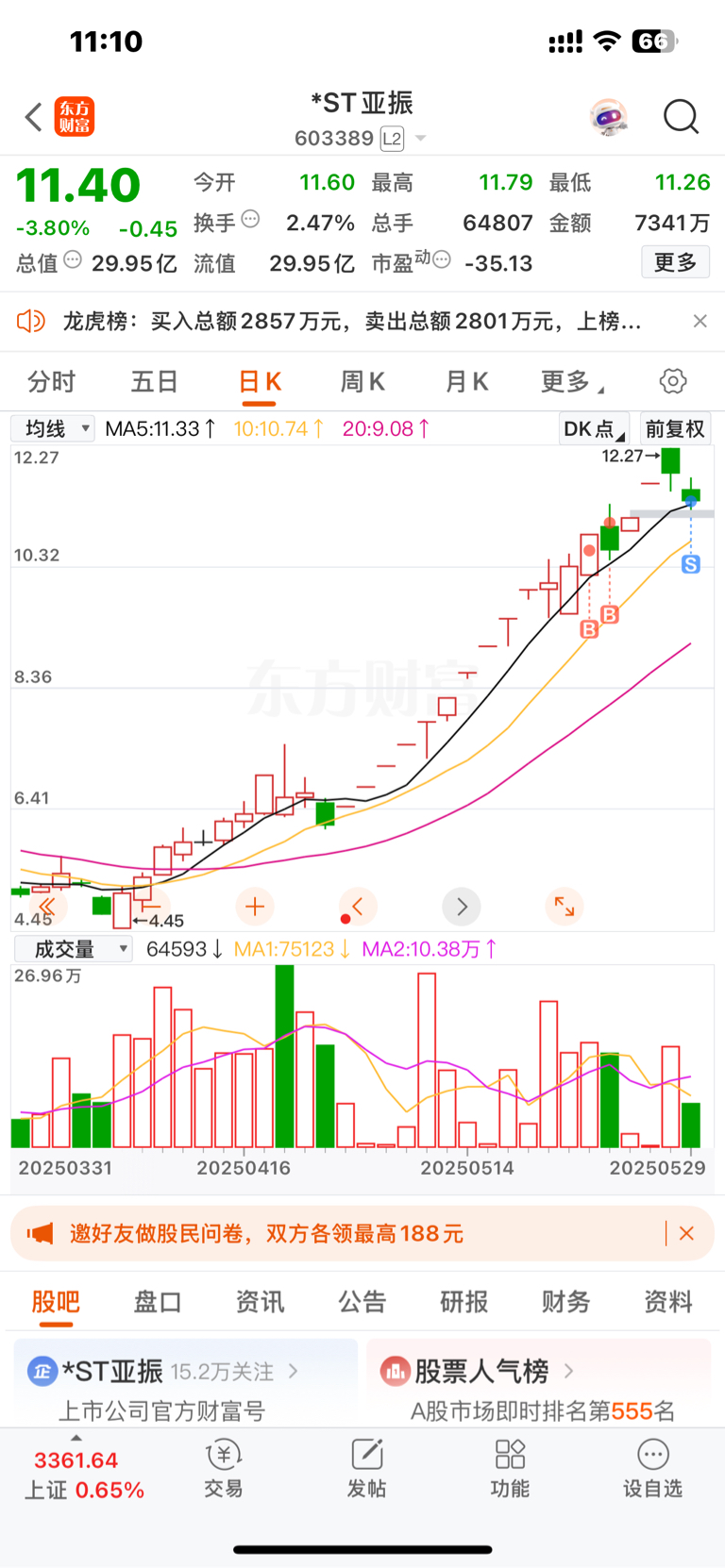Switch to the 盘口 tab
The height and width of the screenshot is (1568, 725).
[x=158, y=1302]
